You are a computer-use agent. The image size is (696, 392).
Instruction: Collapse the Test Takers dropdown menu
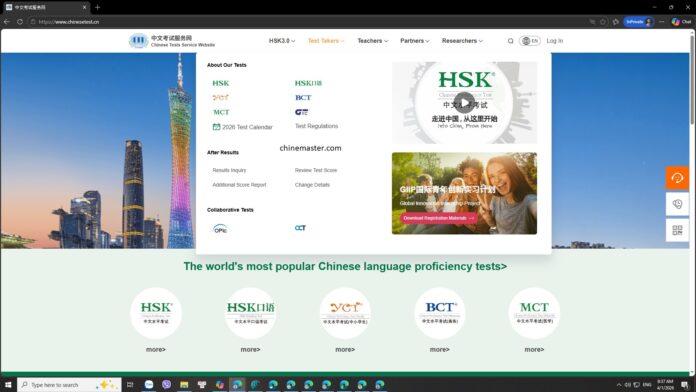pos(326,41)
